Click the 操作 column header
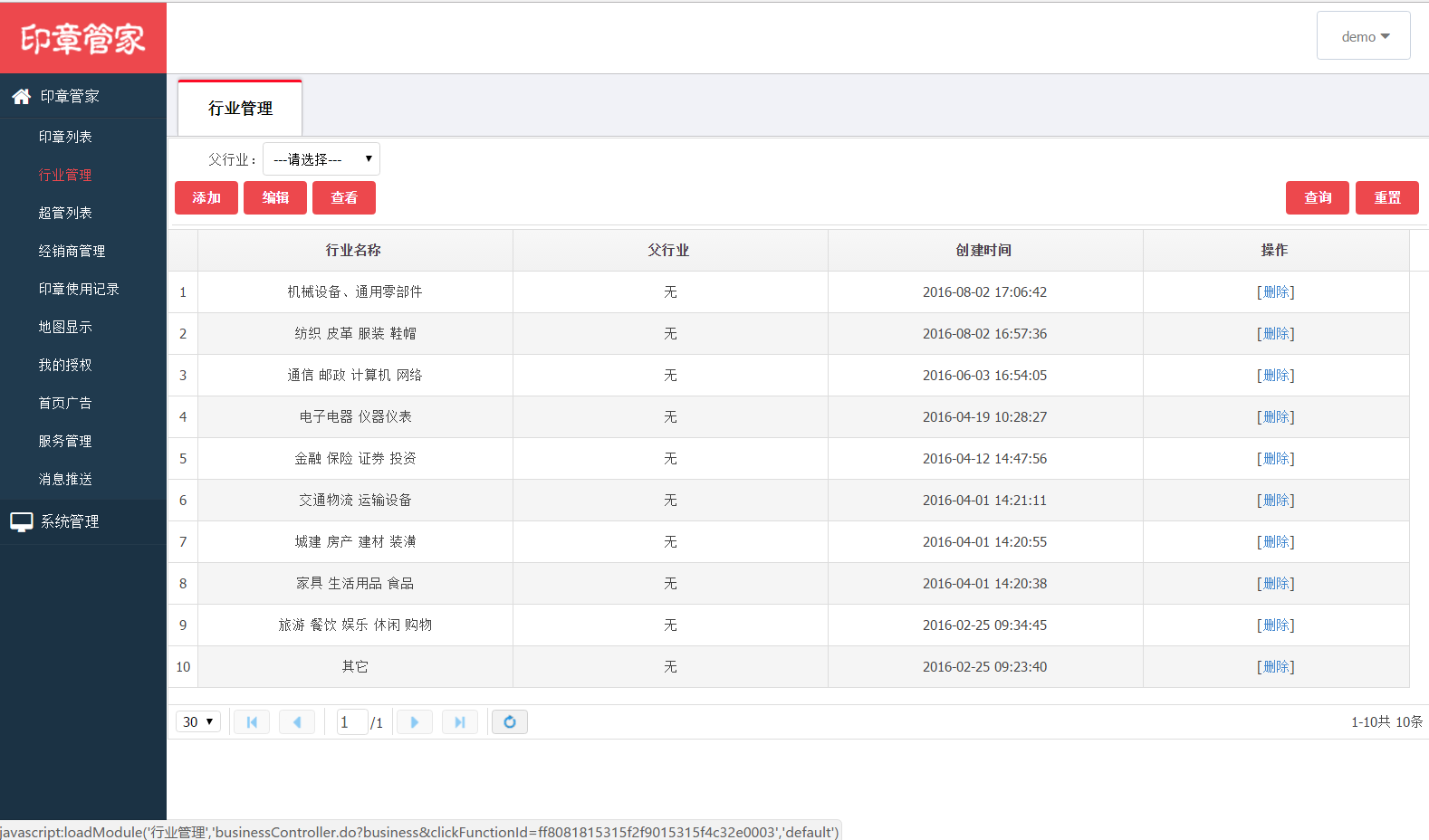 (x=1276, y=250)
